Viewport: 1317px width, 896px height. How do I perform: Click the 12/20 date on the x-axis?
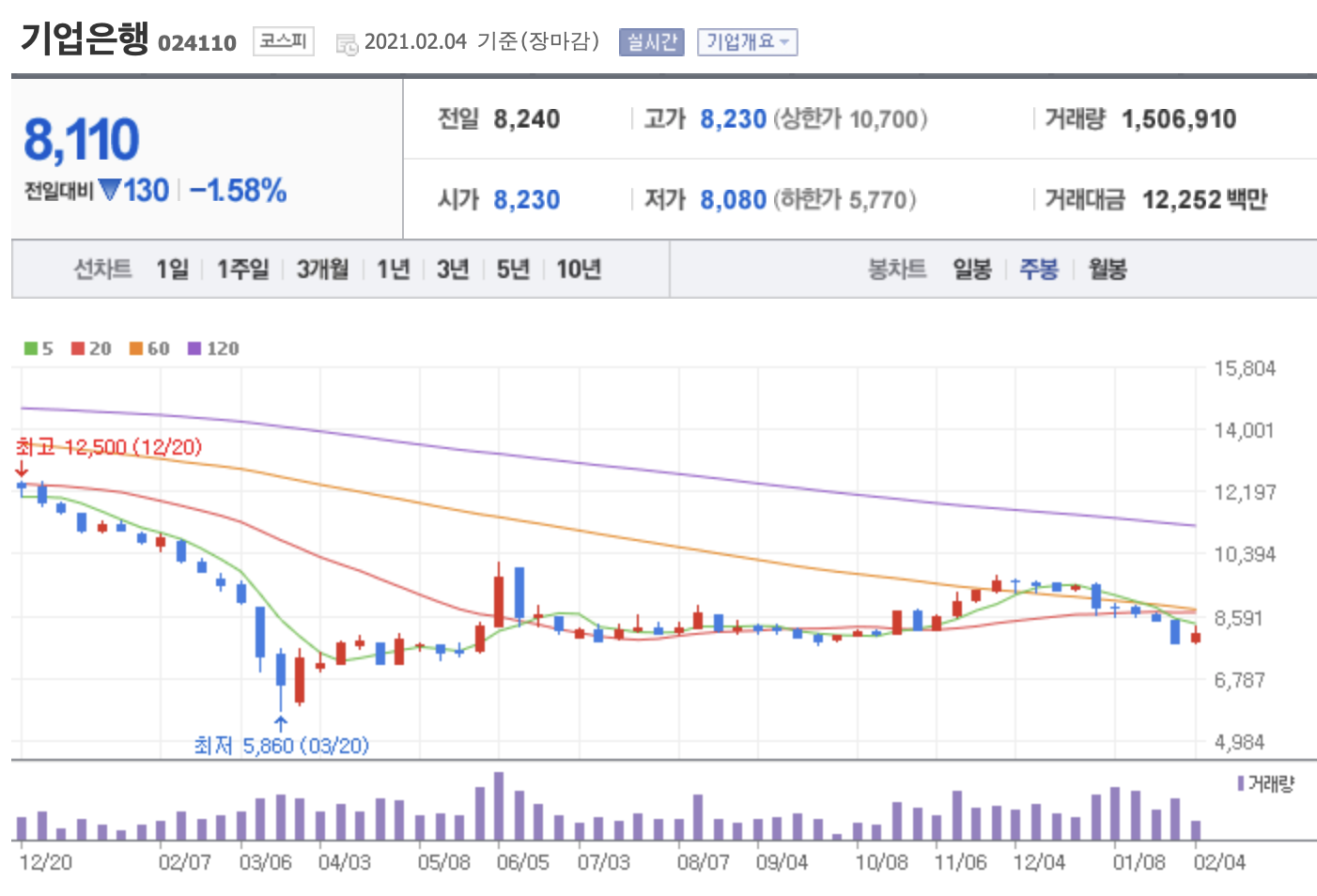coord(45,862)
